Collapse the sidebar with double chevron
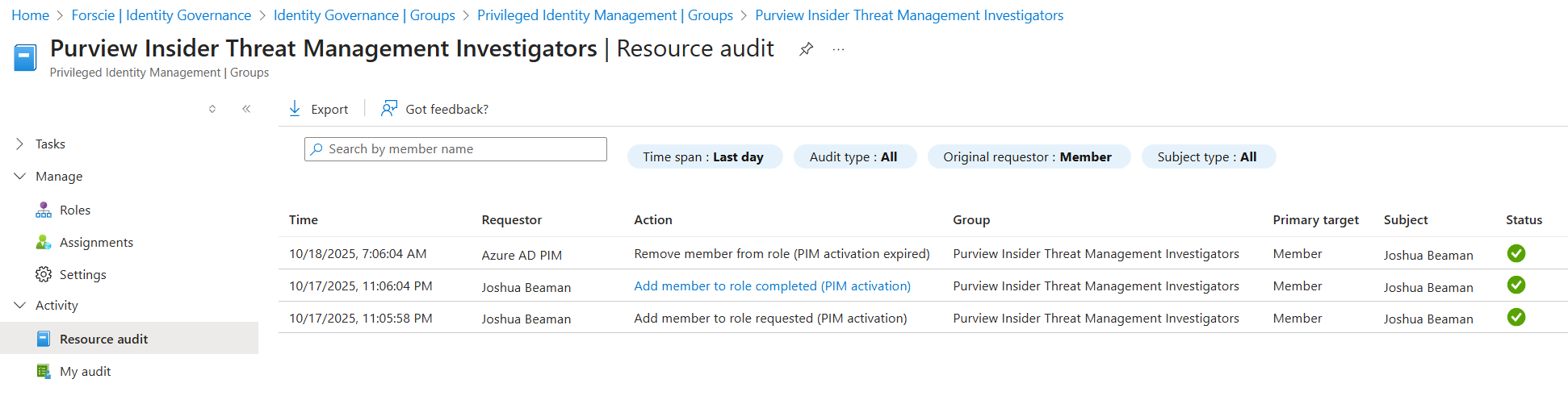Image resolution: width=1568 pixels, height=396 pixels. (x=246, y=109)
